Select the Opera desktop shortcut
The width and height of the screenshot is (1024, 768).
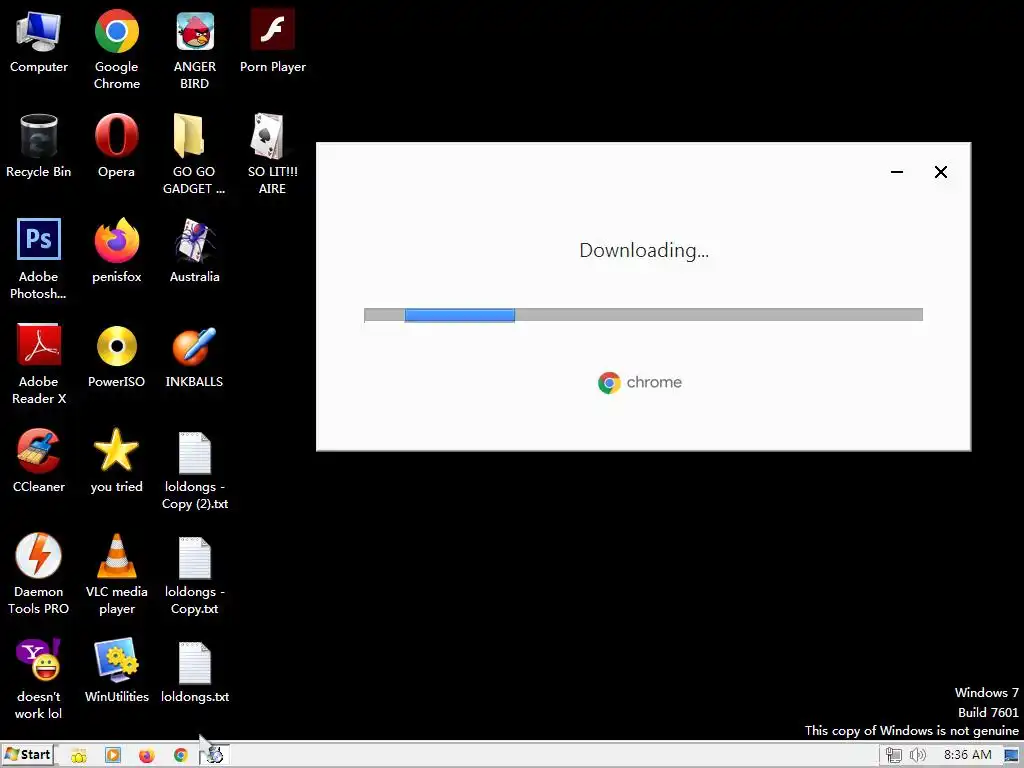point(116,146)
